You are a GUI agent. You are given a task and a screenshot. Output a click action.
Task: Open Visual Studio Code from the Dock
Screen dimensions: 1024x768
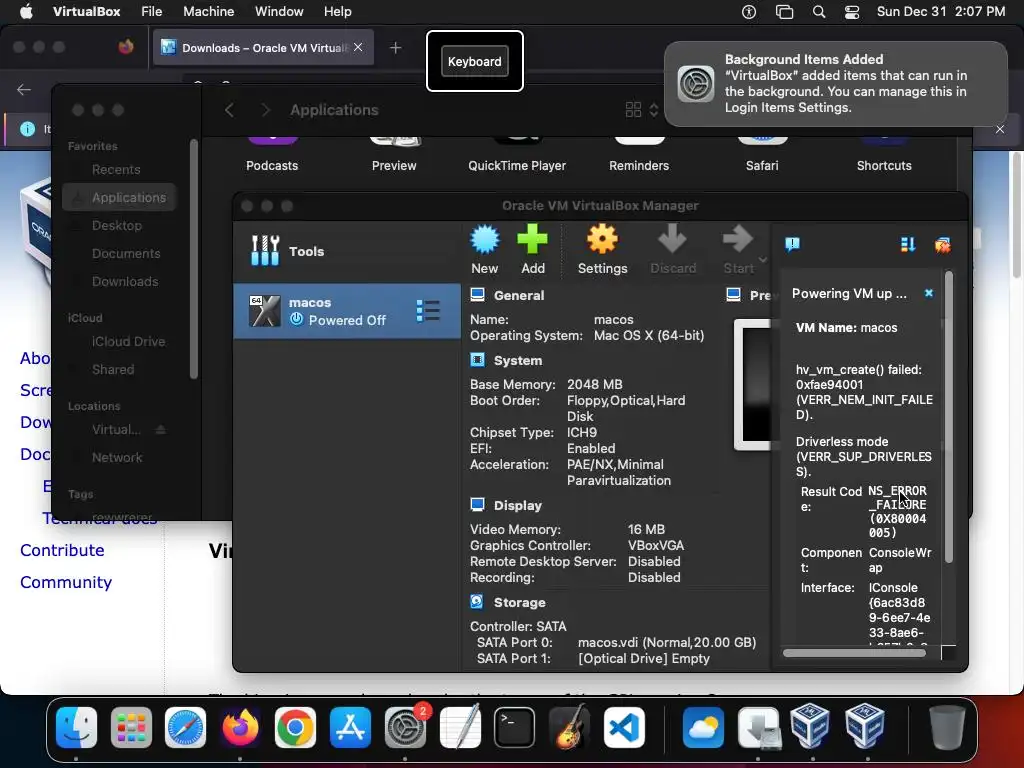tap(624, 727)
